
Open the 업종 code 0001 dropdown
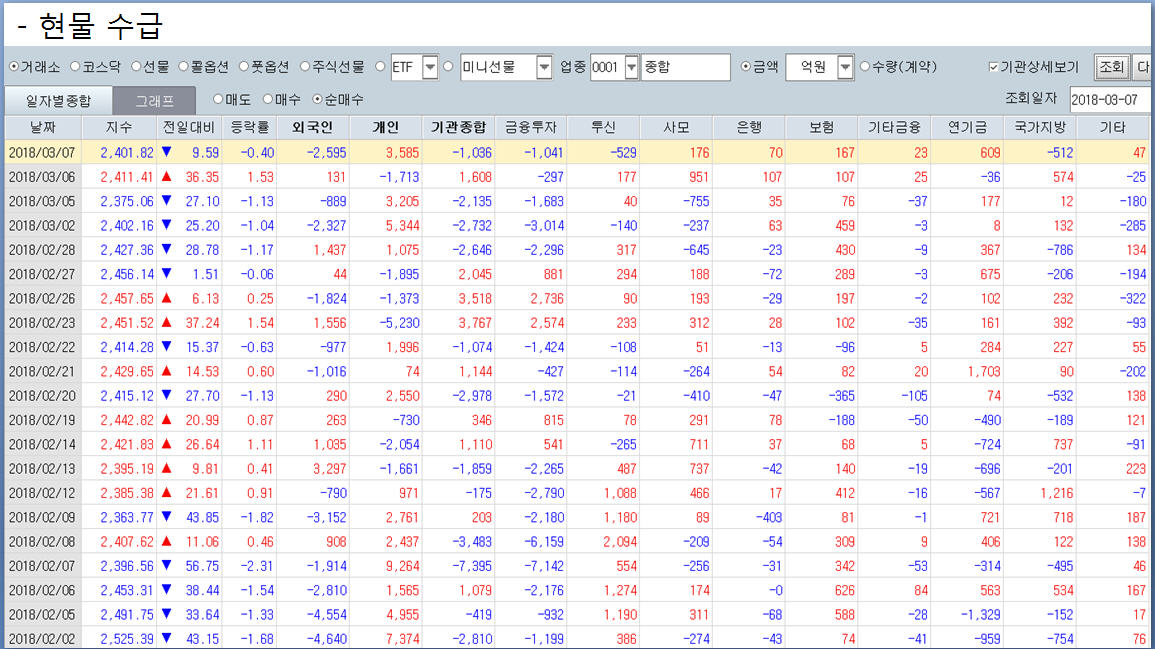point(631,67)
